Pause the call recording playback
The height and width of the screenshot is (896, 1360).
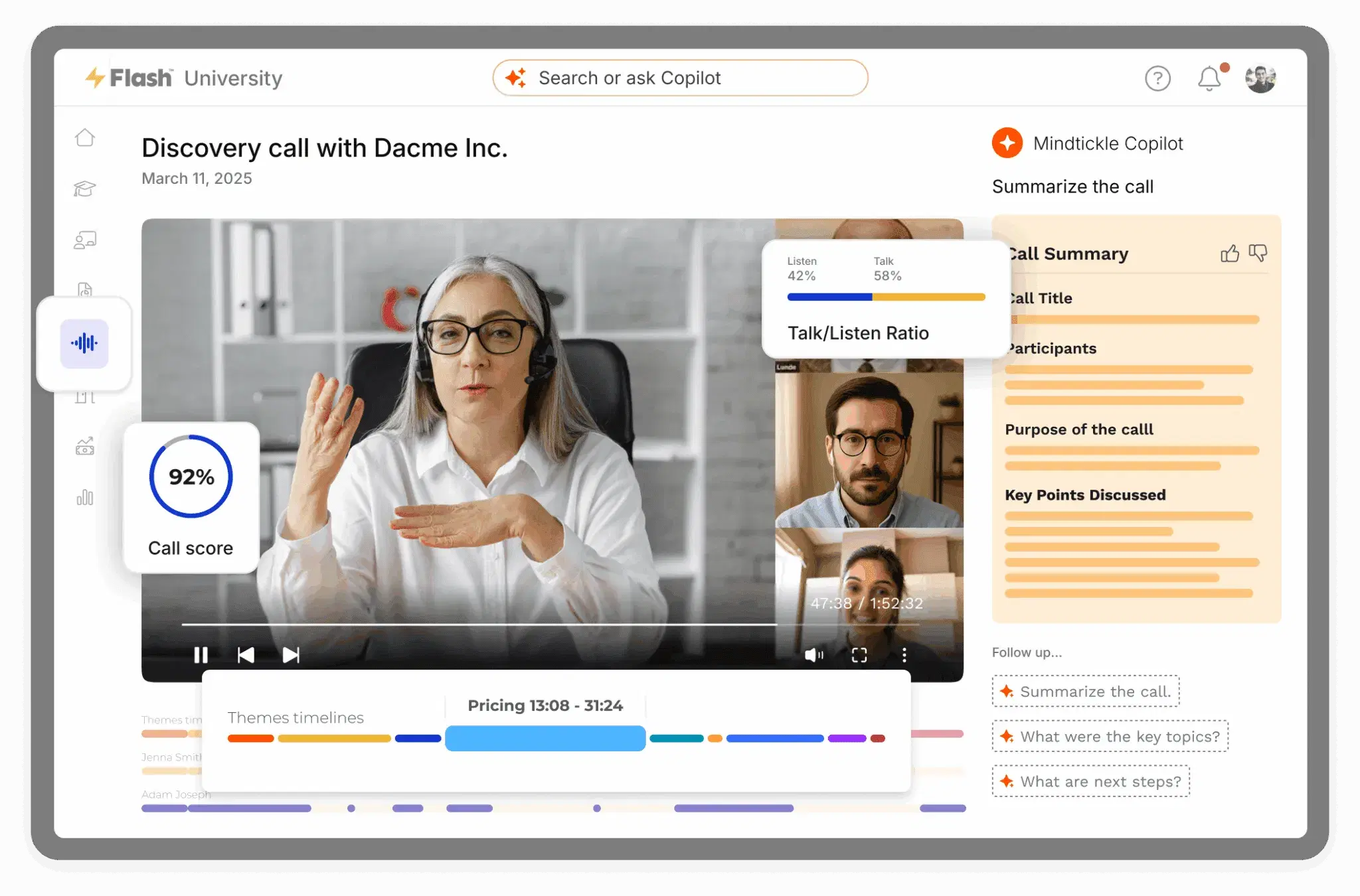[x=201, y=655]
